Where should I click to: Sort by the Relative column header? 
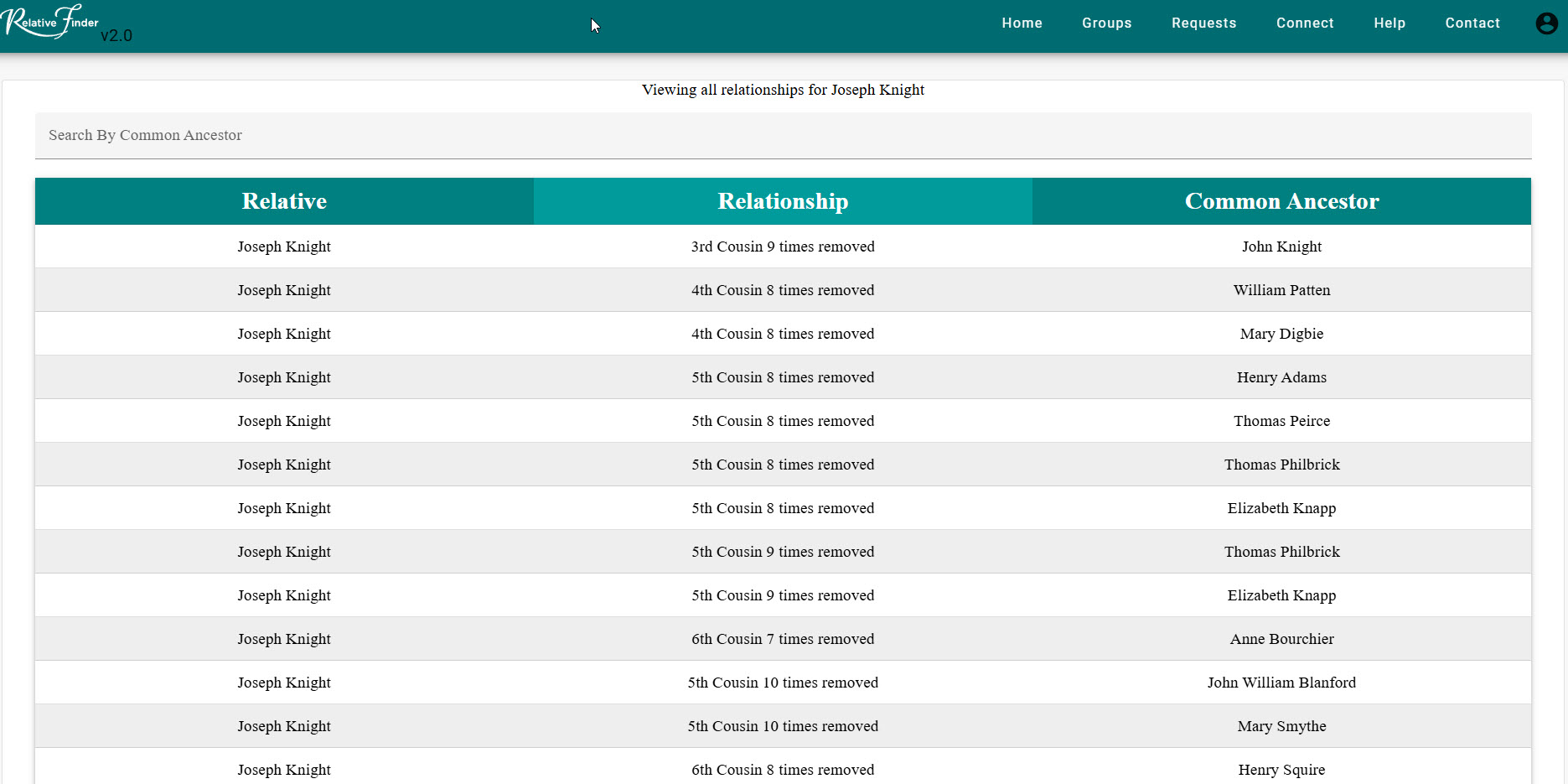pyautogui.click(x=284, y=201)
